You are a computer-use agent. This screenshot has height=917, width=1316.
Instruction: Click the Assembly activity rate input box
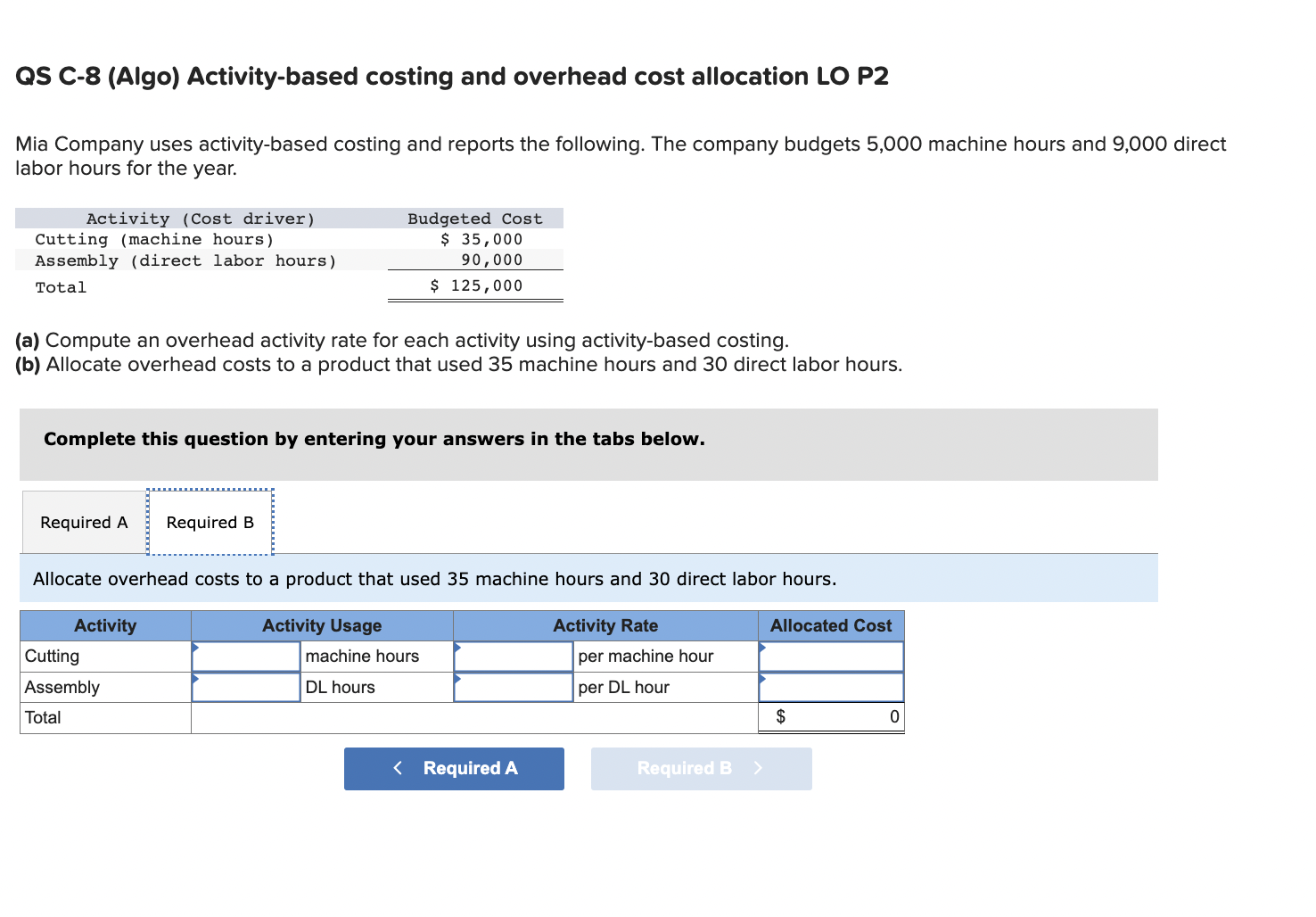coord(513,687)
